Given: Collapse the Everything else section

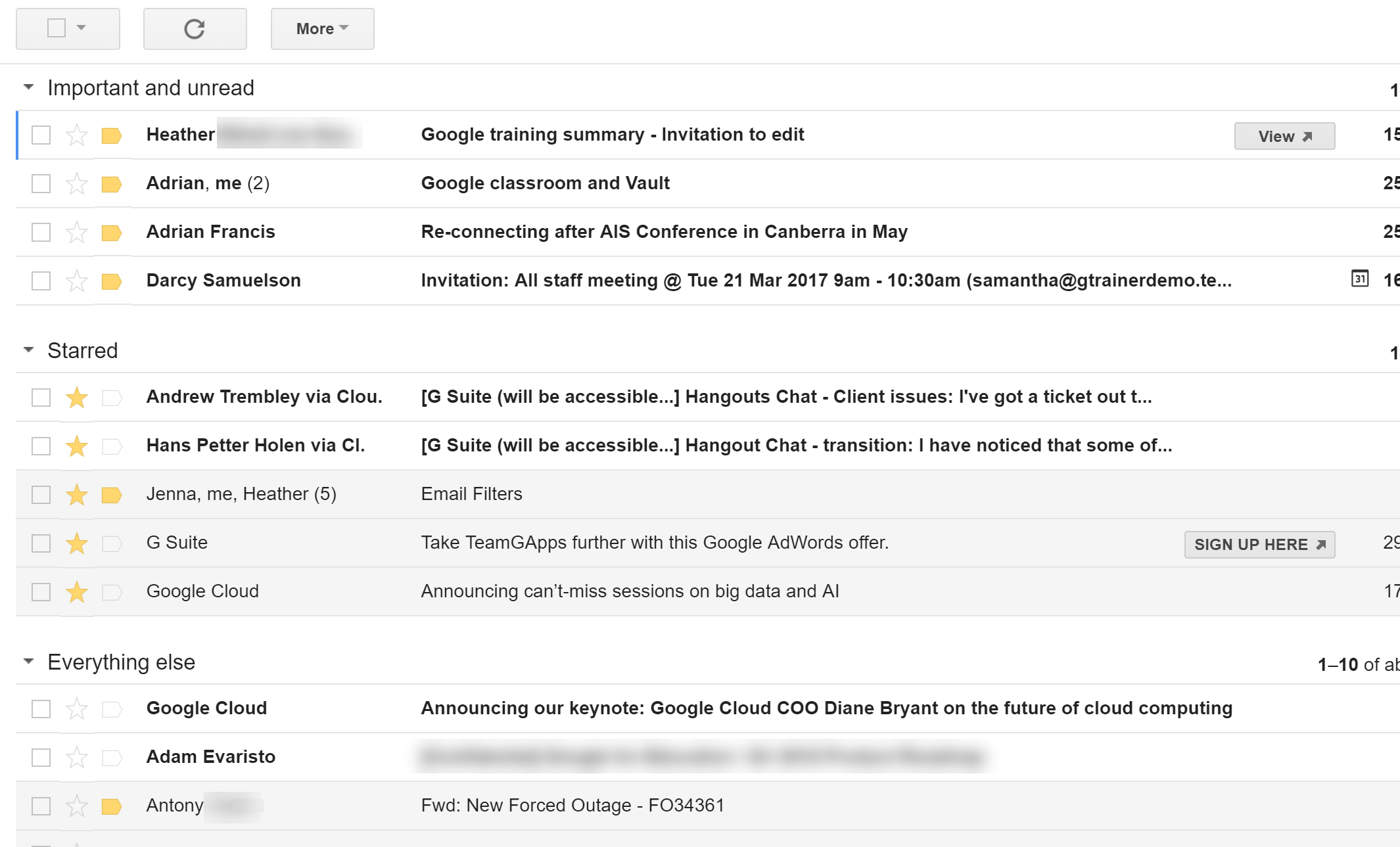Looking at the screenshot, I should click(x=28, y=661).
